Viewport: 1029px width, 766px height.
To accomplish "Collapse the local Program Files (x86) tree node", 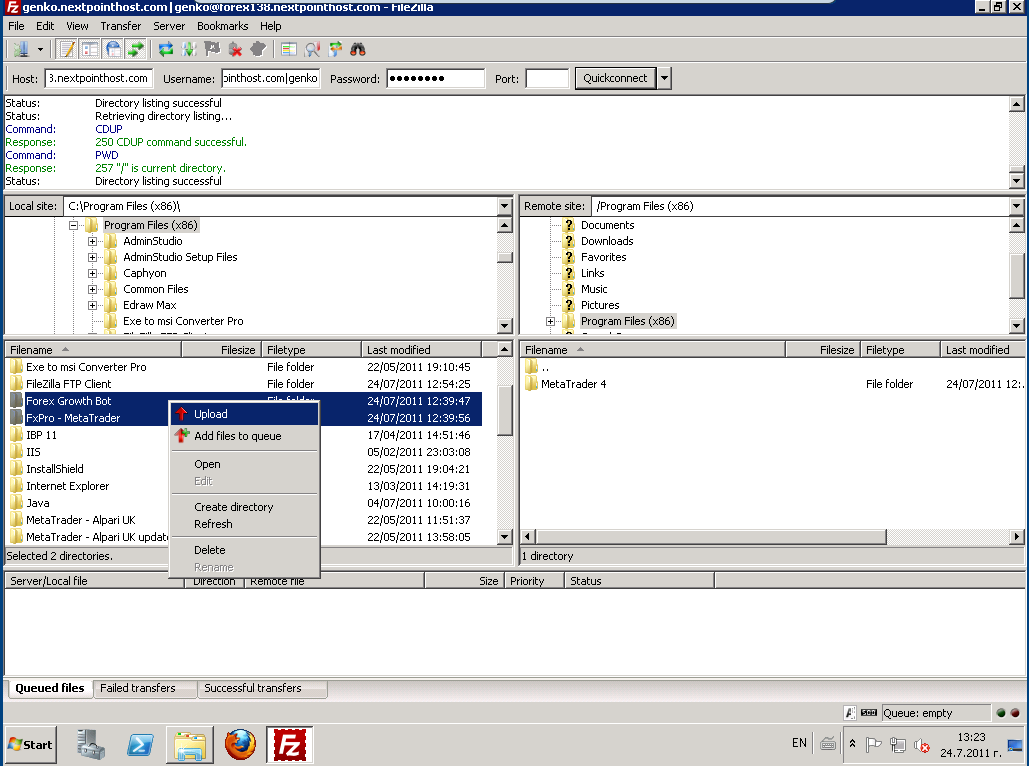I will pyautogui.click(x=74, y=225).
